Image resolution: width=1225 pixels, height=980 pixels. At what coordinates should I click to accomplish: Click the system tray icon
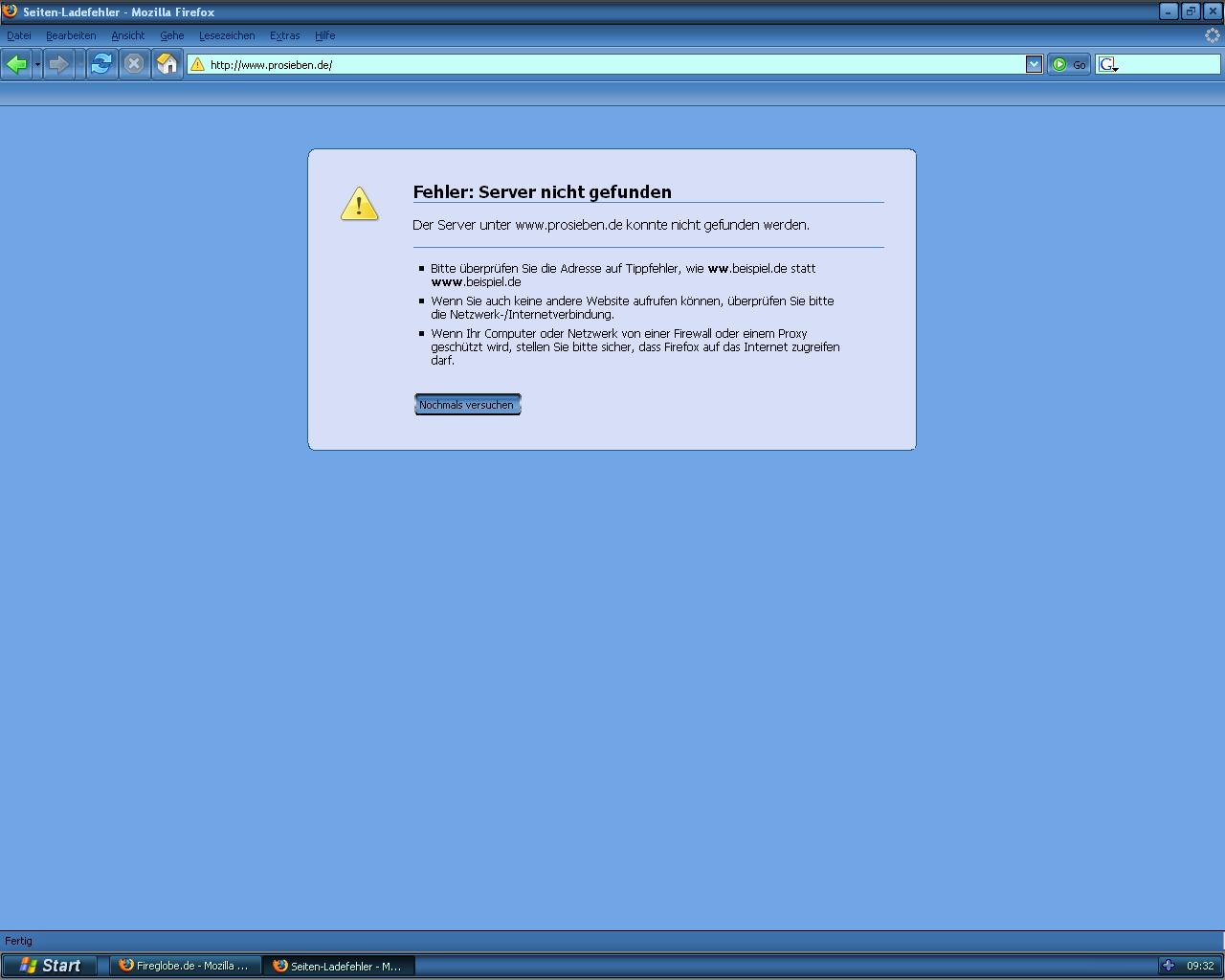1169,966
